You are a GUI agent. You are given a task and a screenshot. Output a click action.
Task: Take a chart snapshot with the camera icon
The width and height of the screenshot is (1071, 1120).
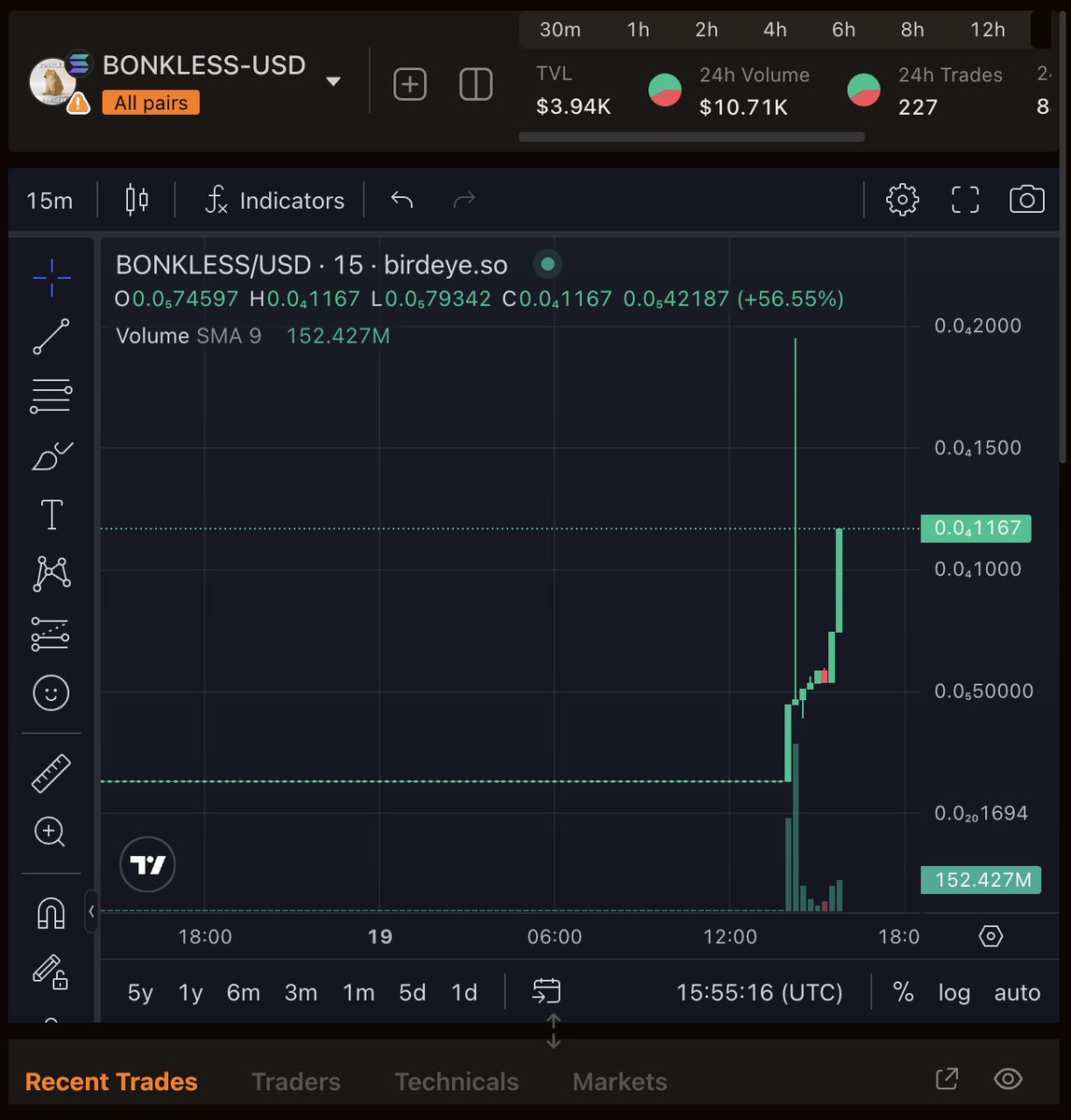(x=1026, y=199)
